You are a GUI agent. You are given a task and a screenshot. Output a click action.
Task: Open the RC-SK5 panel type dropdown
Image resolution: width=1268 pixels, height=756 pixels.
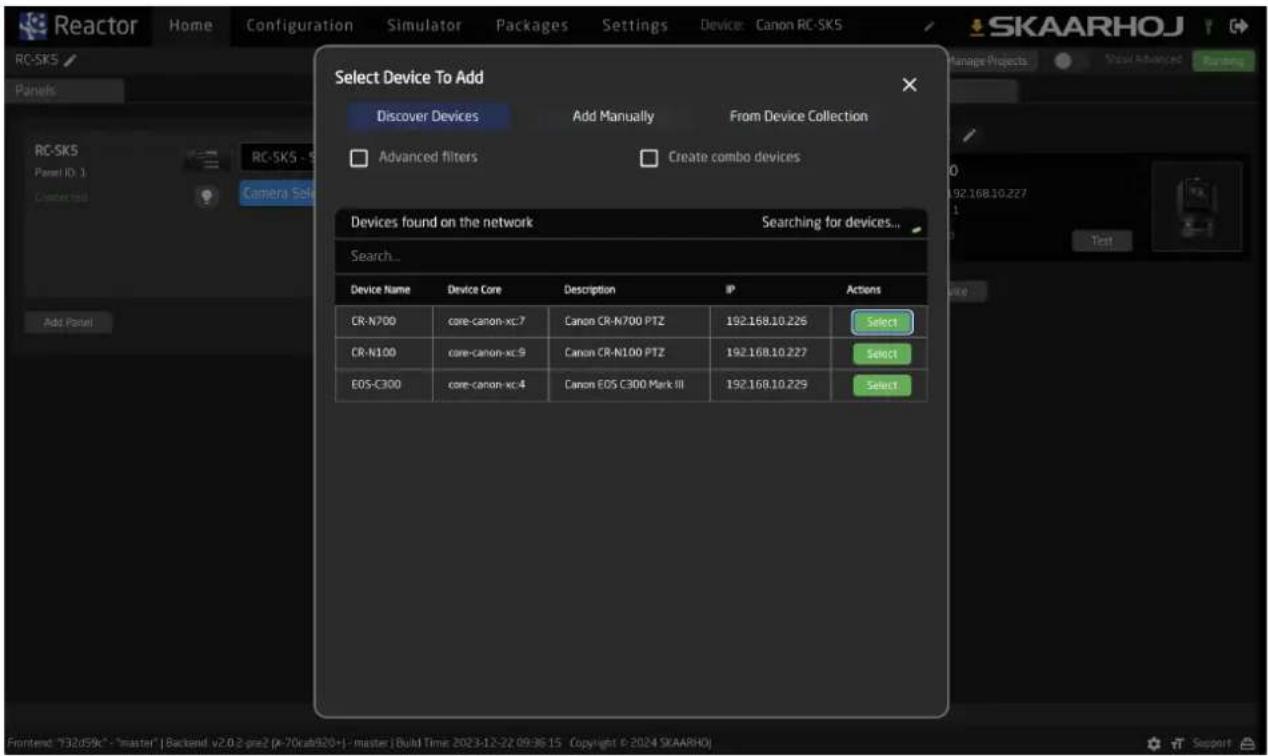tap(277, 158)
